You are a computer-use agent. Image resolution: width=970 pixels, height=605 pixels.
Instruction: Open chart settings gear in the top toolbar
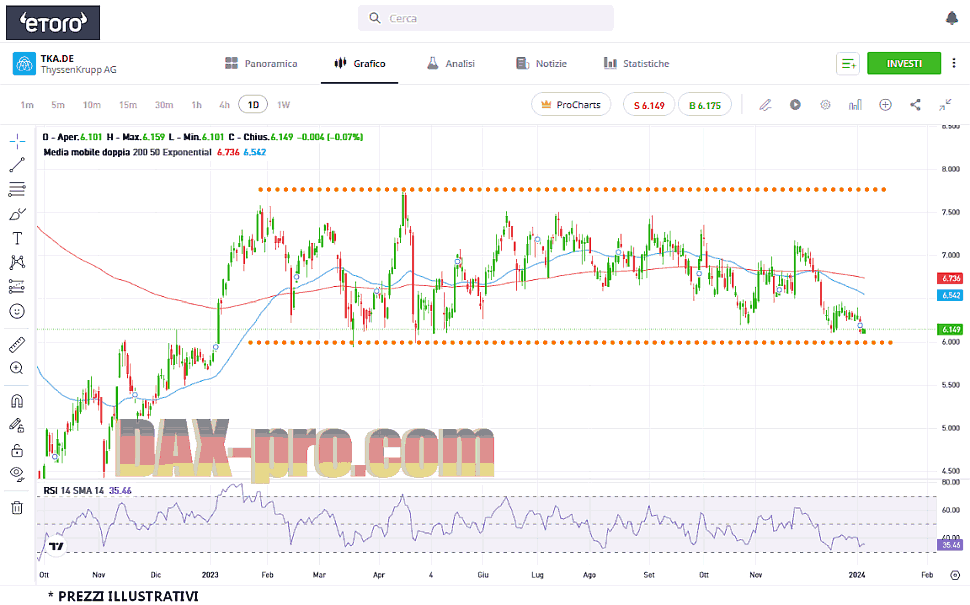tap(825, 105)
